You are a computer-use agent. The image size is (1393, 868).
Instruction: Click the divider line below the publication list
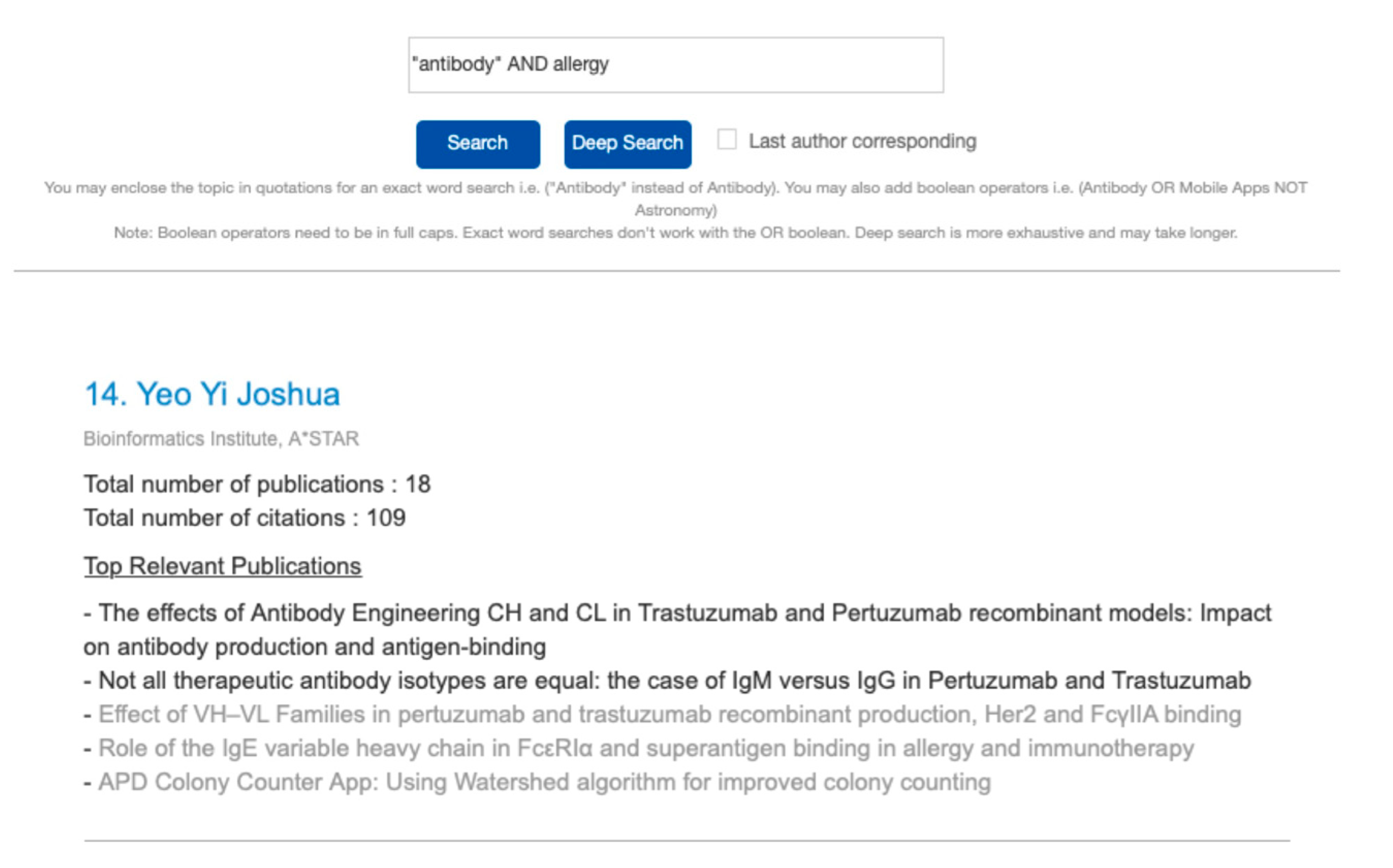pyautogui.click(x=687, y=841)
